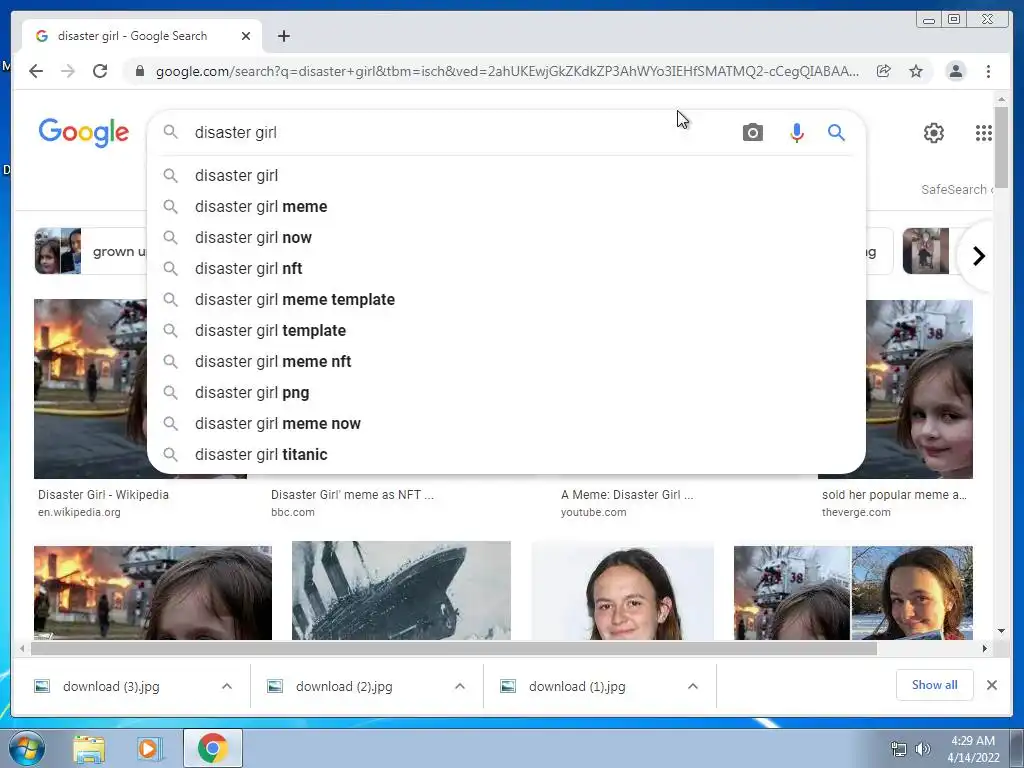Image resolution: width=1024 pixels, height=768 pixels.
Task: Click the horizontal scrollbar thumb
Action: click(454, 648)
